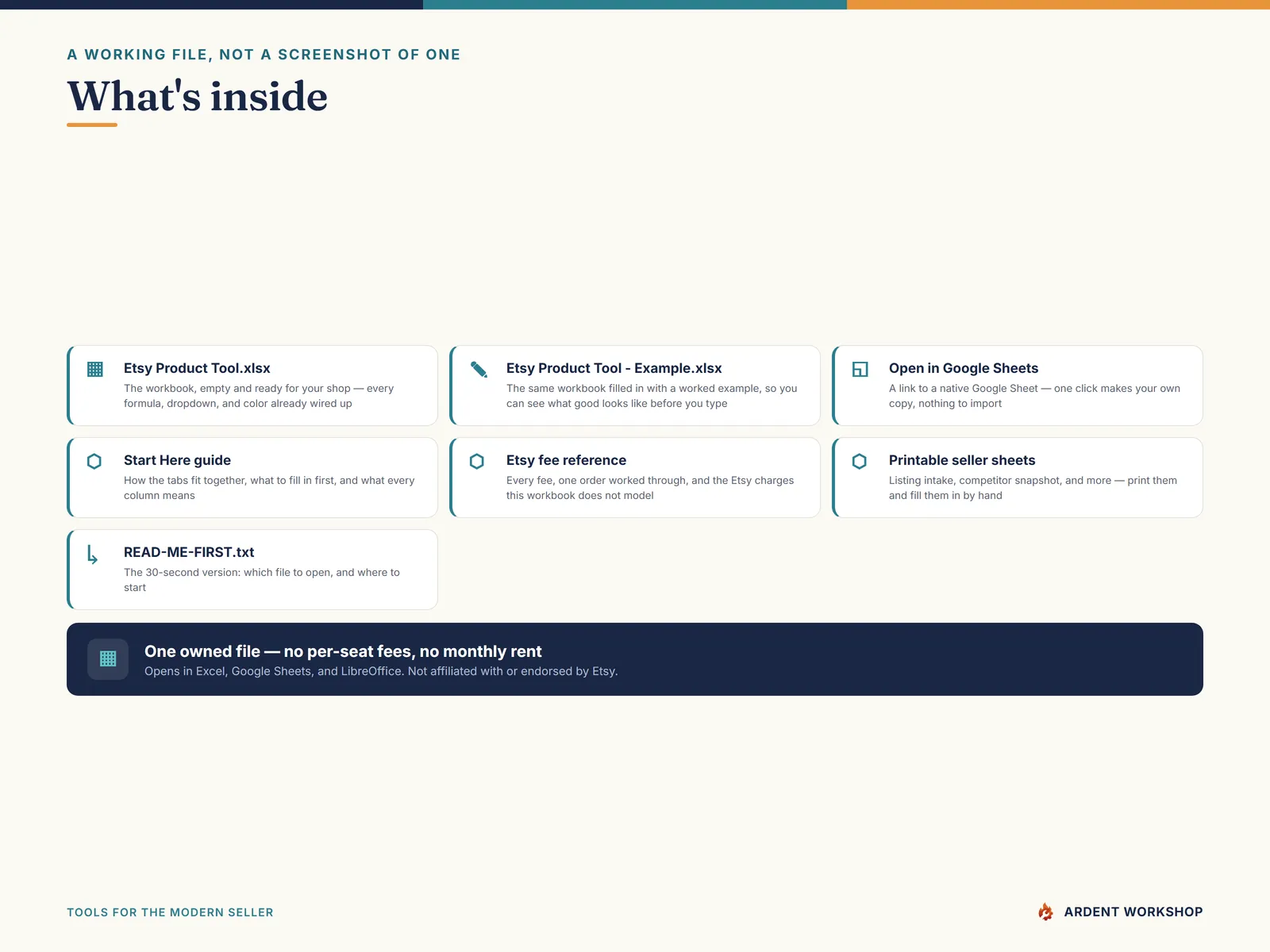Select the Start Here guide title
Viewport: 1270px width, 952px height.
(177, 460)
